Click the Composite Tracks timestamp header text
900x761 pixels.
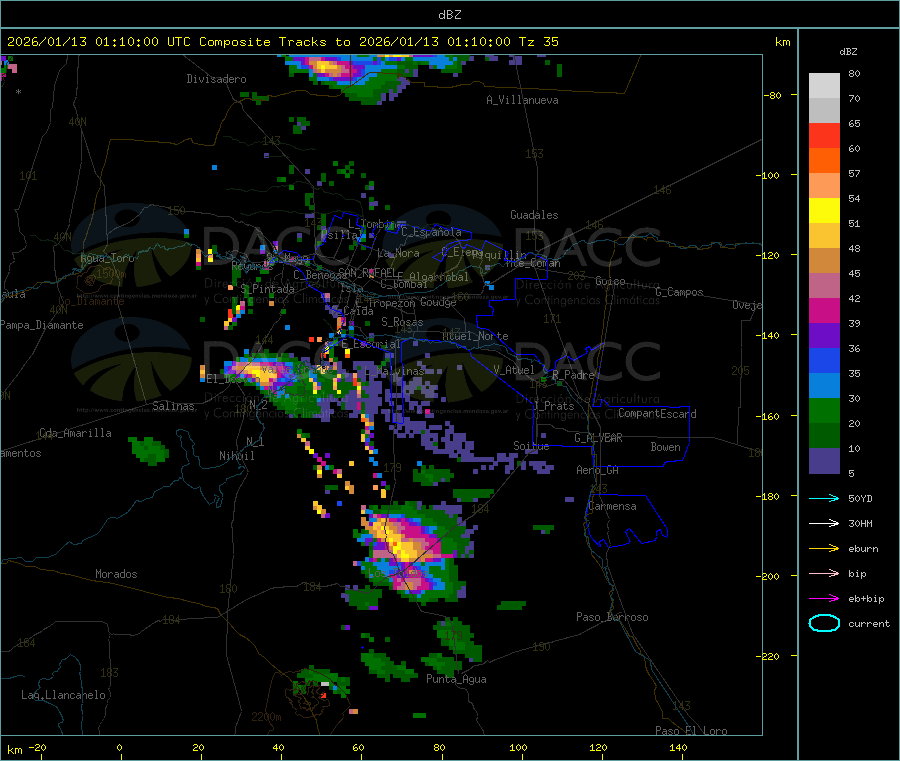(x=282, y=42)
